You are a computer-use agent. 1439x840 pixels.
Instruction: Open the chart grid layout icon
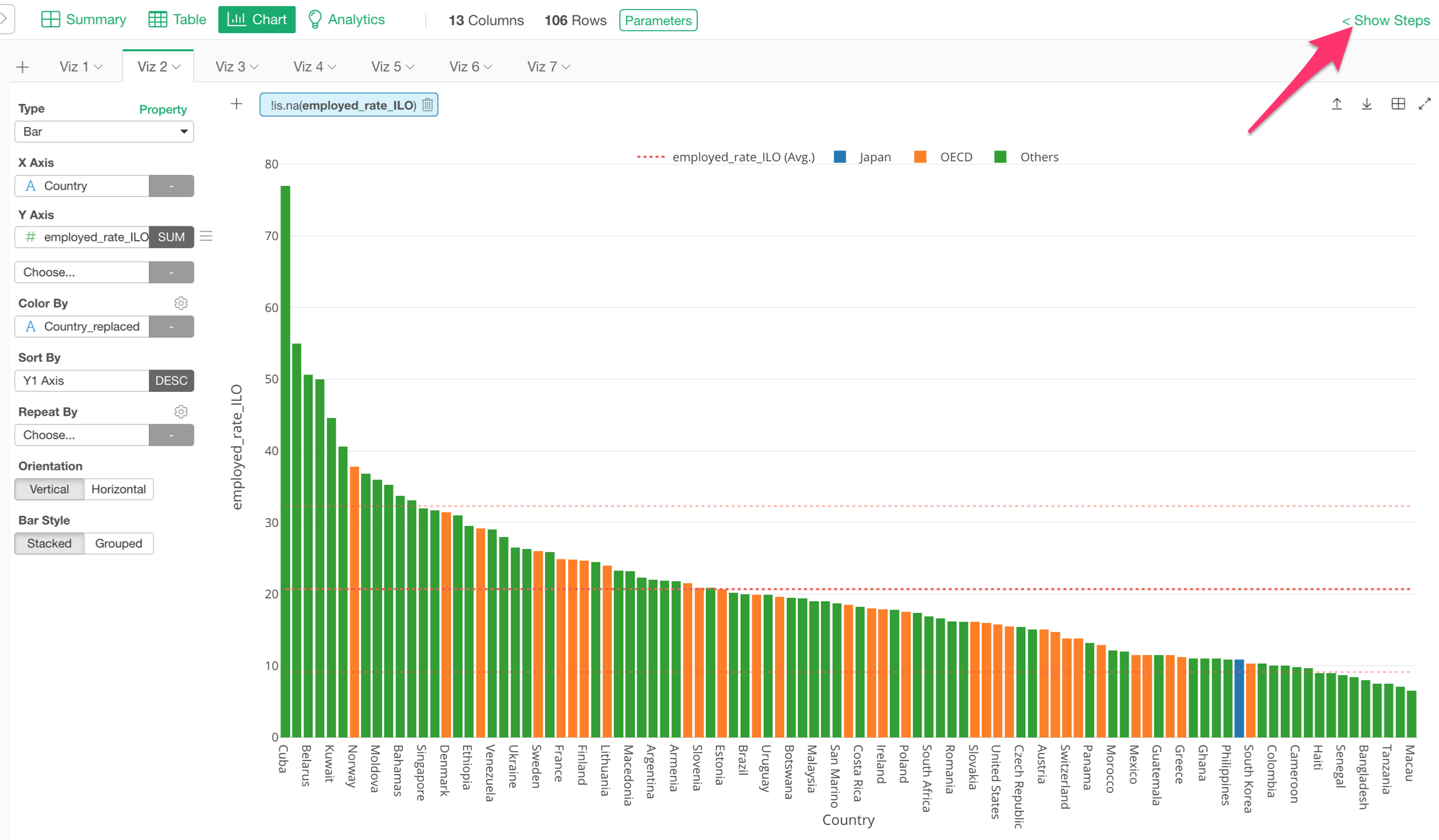click(1398, 104)
